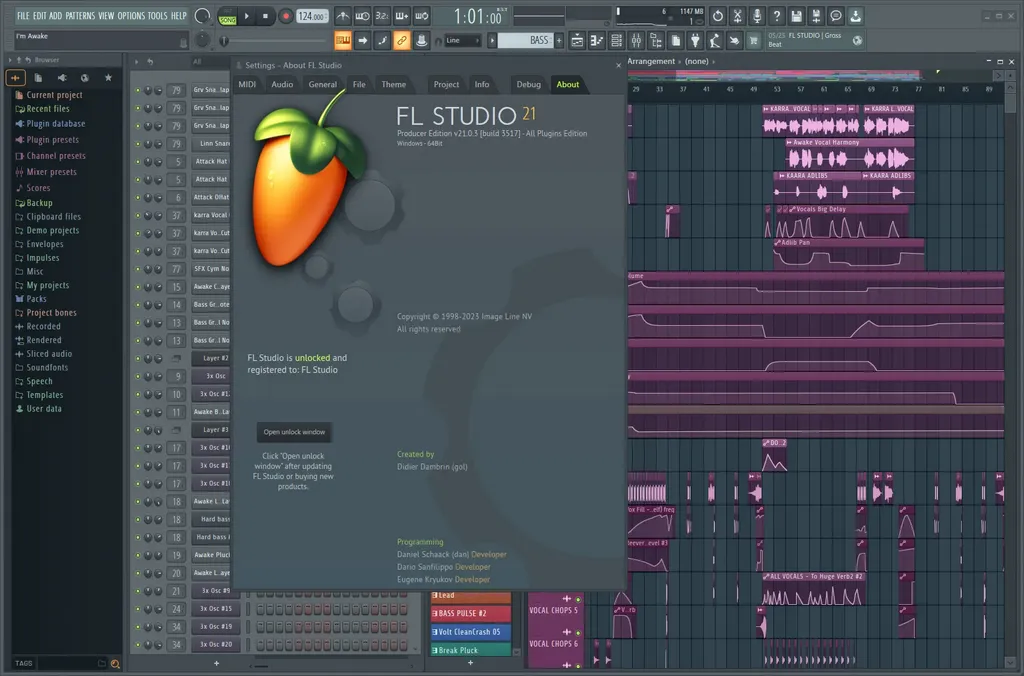Toggle the multilink to controllers chain icon
Screen dimensions: 1024x676
[402, 40]
